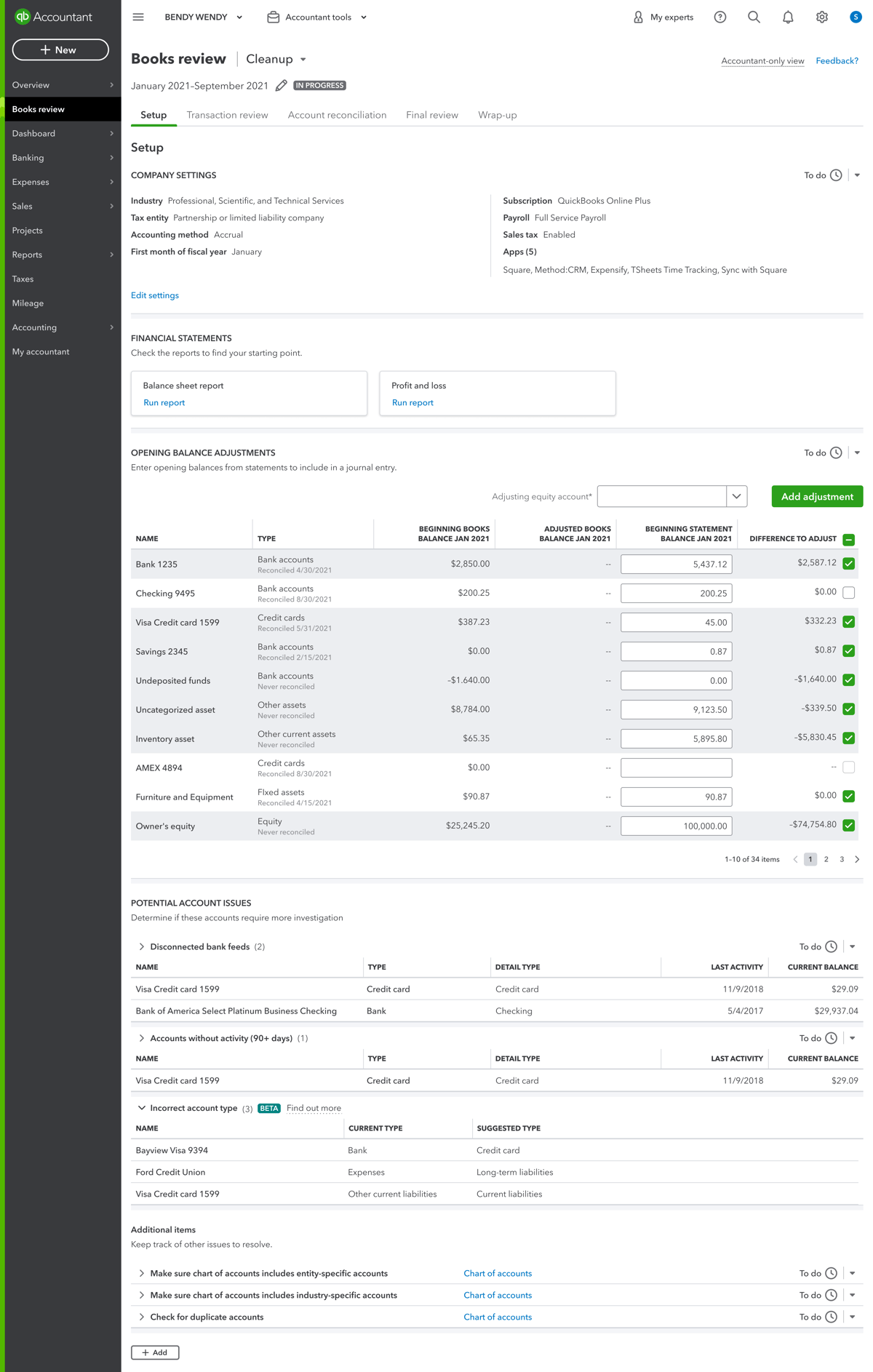
Task: Open the Cleanup dropdown next to Books review
Action: click(276, 59)
